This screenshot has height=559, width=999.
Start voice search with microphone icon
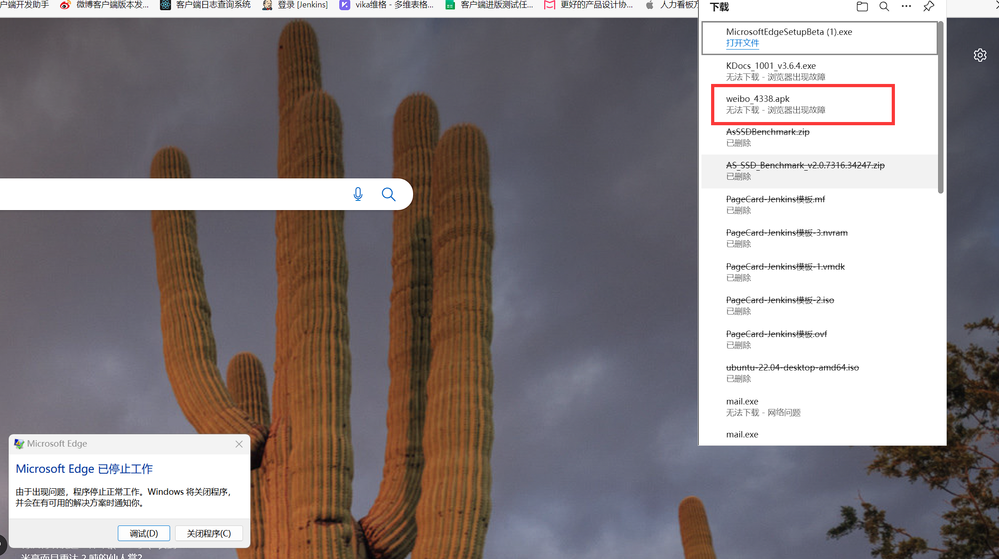point(358,194)
